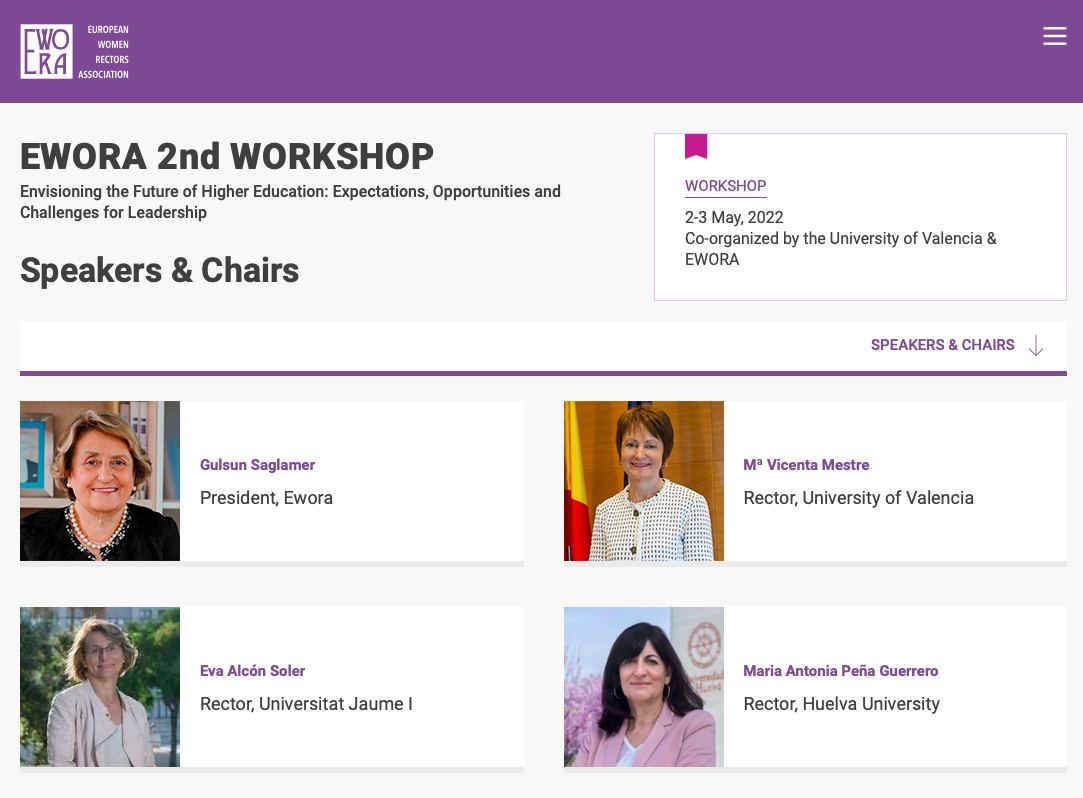Click the 'Rector, University of Valencia' text
The image size is (1083, 798).
[859, 498]
